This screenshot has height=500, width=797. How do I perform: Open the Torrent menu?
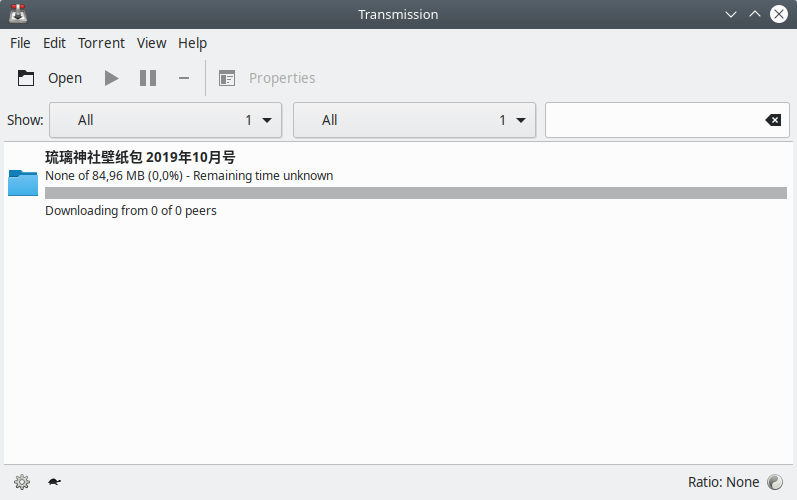click(x=101, y=43)
